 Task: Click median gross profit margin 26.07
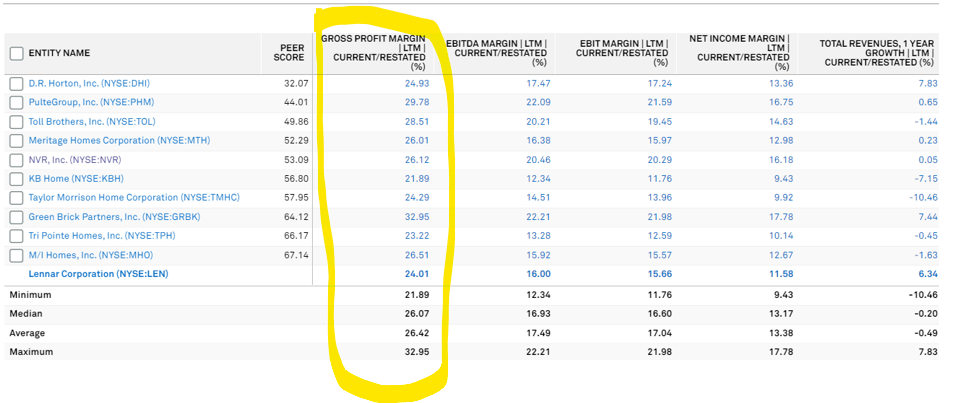coord(417,314)
